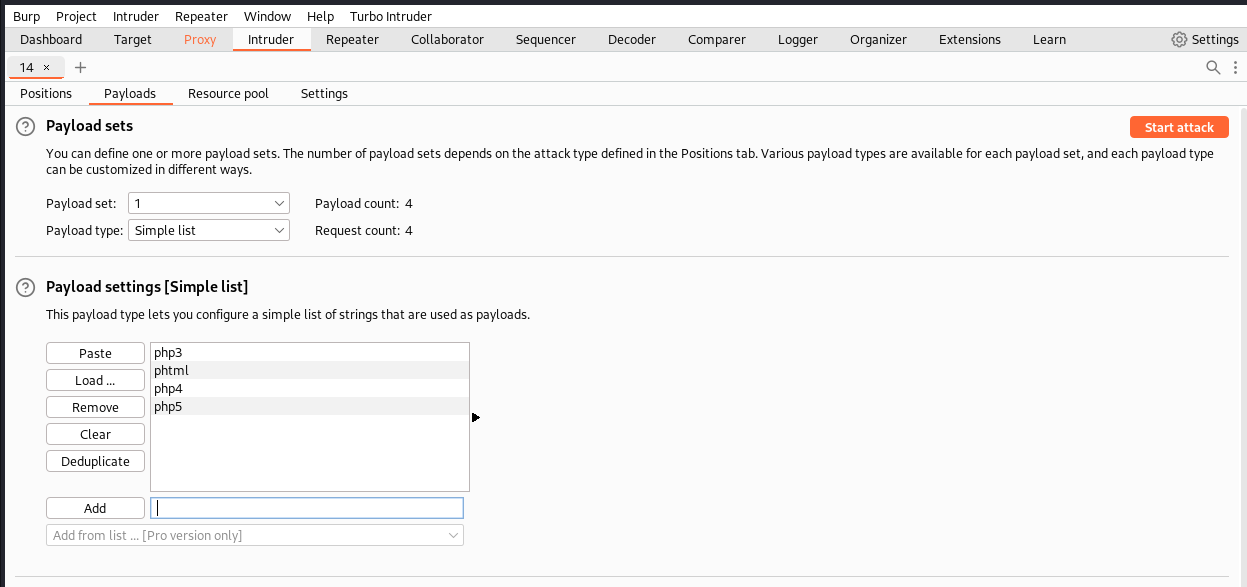Viewport: 1247px width, 587px height.
Task: Click the Remove button
Action: coord(95,407)
